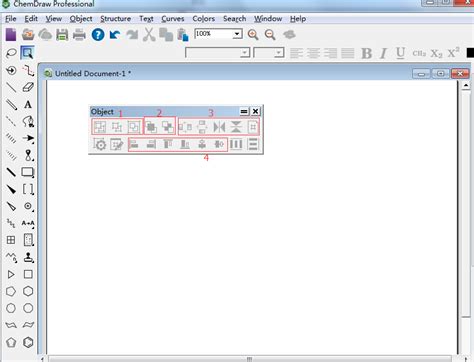Click Flip Horizontal in Object toolbar
This screenshot has width=474, height=362.
(x=219, y=127)
